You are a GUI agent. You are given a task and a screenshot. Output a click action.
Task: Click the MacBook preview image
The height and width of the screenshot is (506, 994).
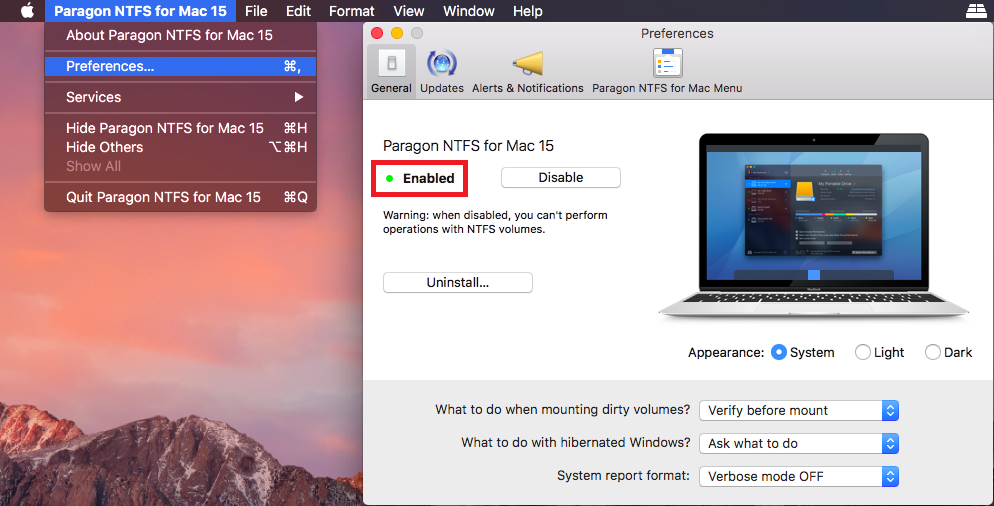click(813, 225)
